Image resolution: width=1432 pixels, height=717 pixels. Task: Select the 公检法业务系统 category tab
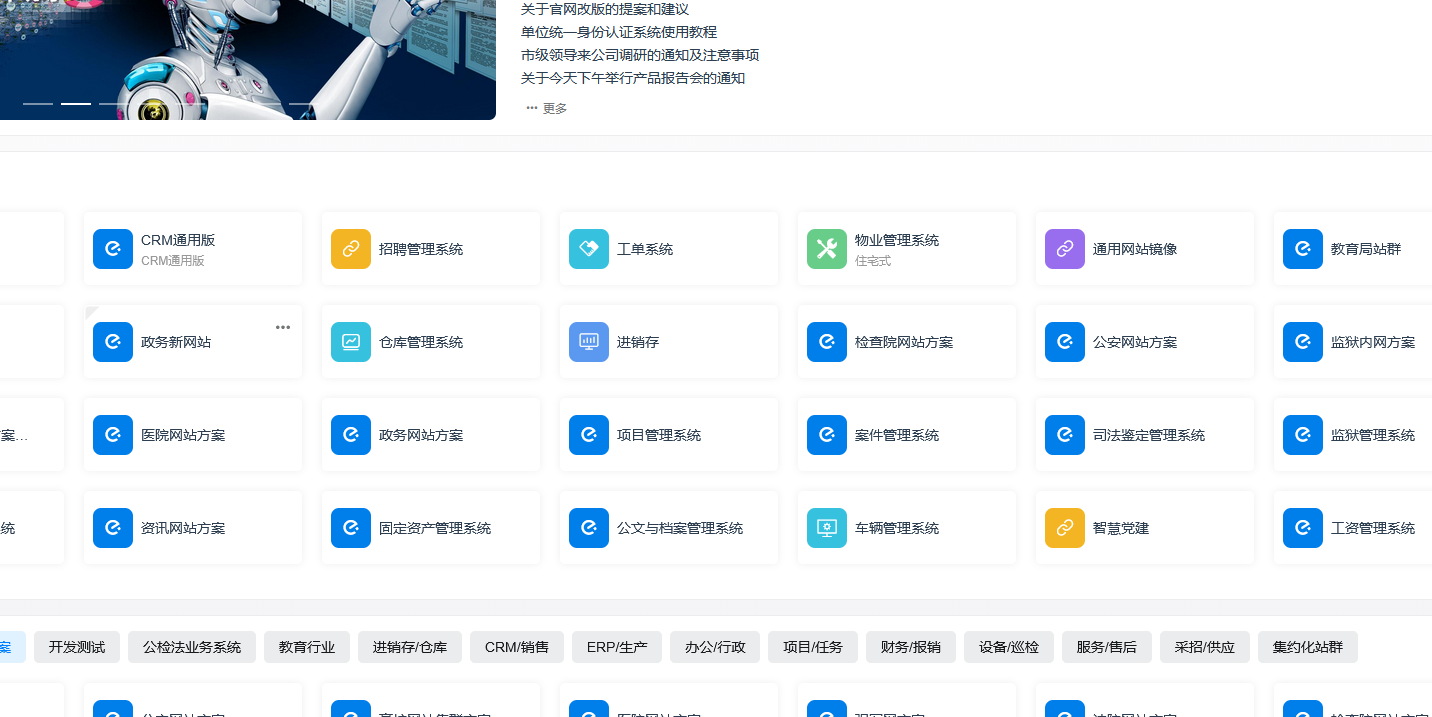tap(192, 647)
